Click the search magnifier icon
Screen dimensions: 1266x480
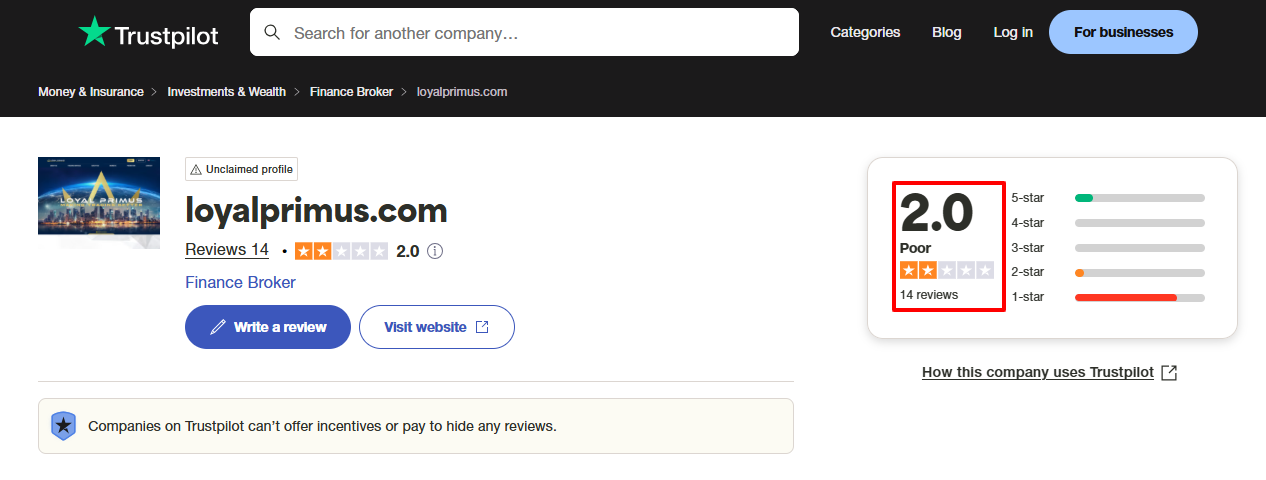coord(272,33)
